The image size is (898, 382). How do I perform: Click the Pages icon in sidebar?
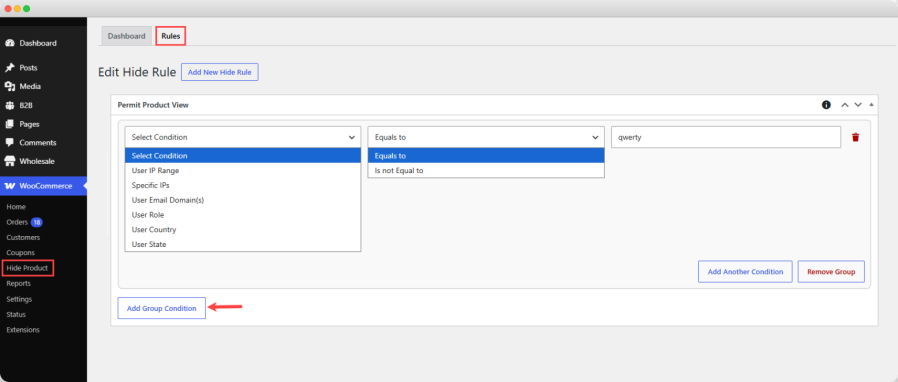10,124
